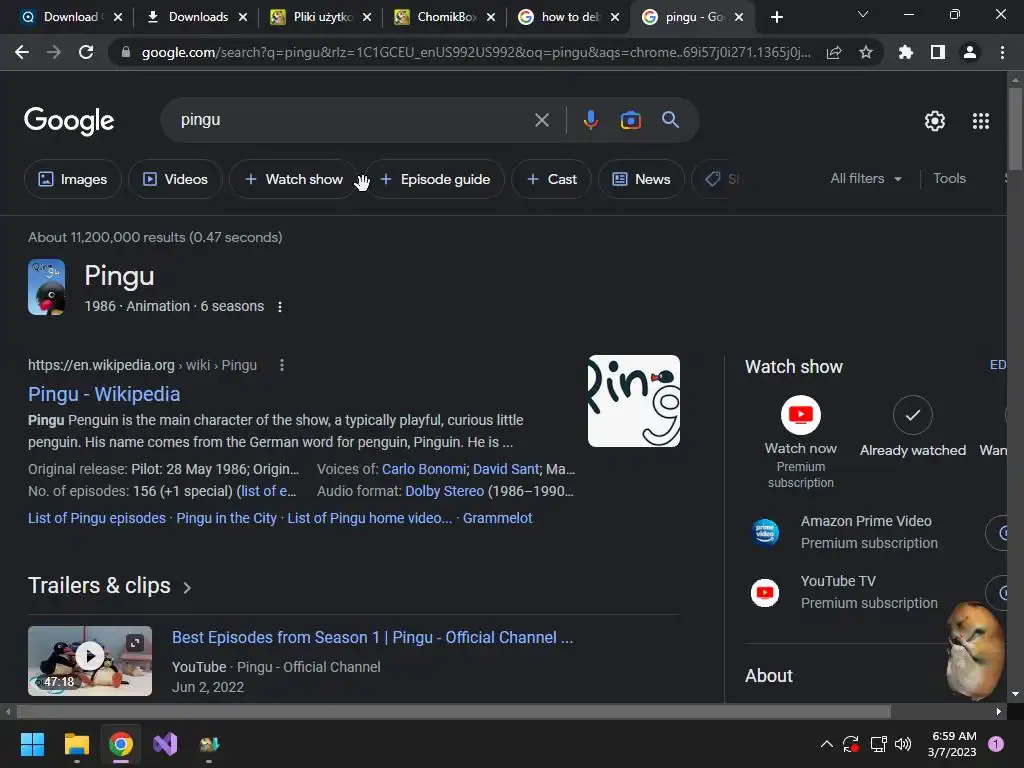The image size is (1024, 768).
Task: Add the Watch show filter chip
Action: (293, 179)
